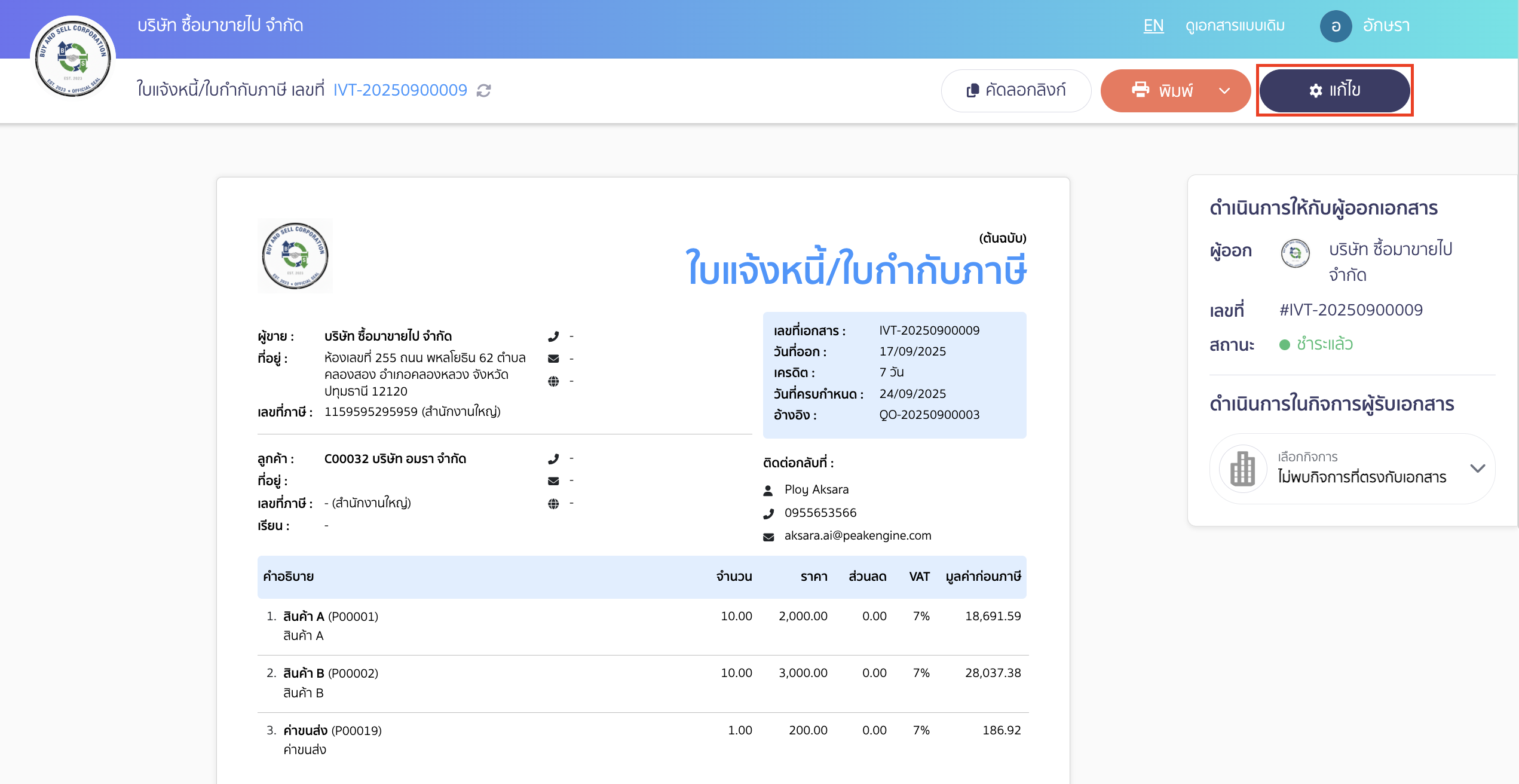Click the อักษรา user avatar circle
The image size is (1519, 784).
(x=1336, y=26)
